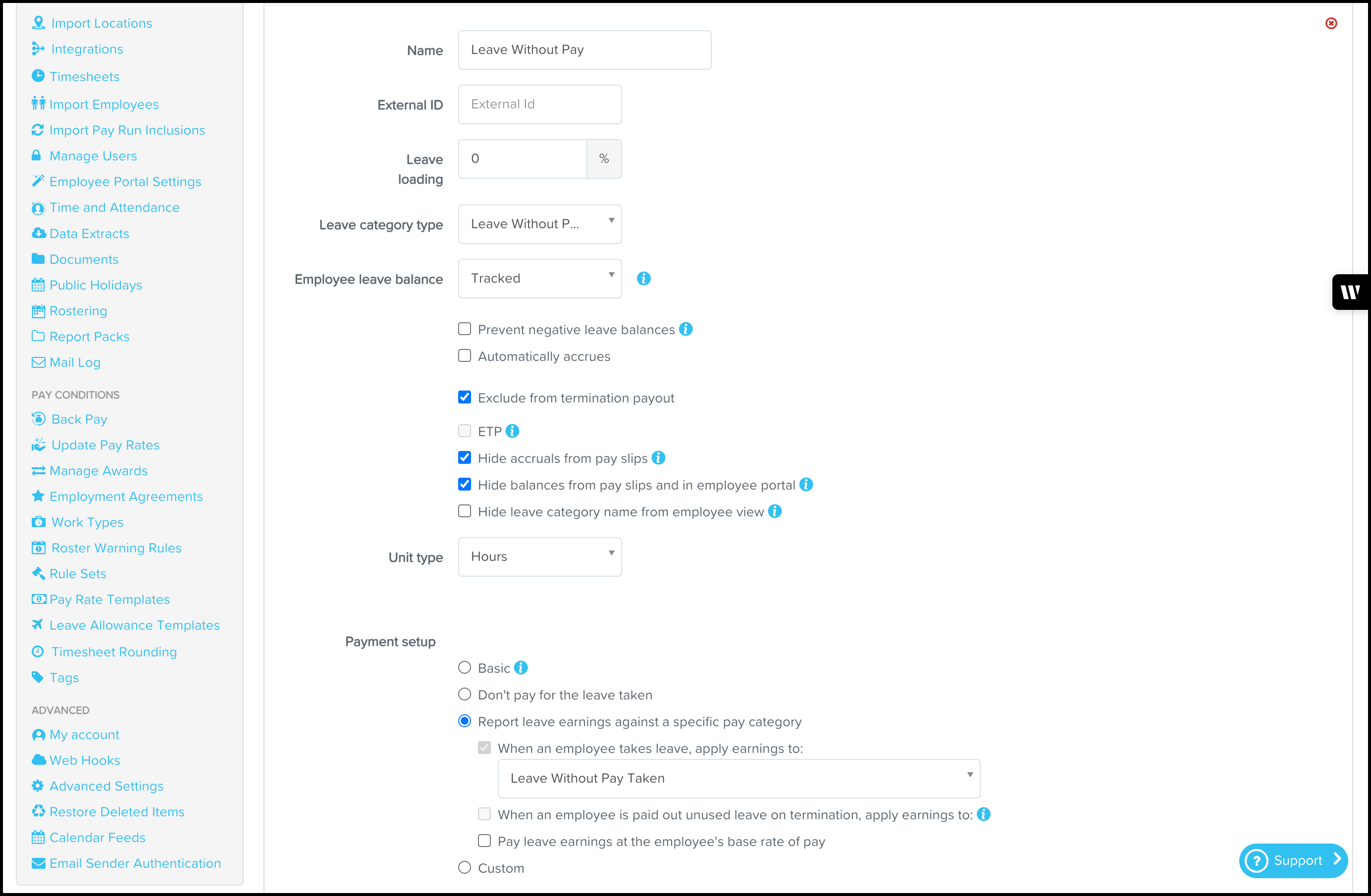Click info icon beside Employee leave balance

[x=643, y=279]
